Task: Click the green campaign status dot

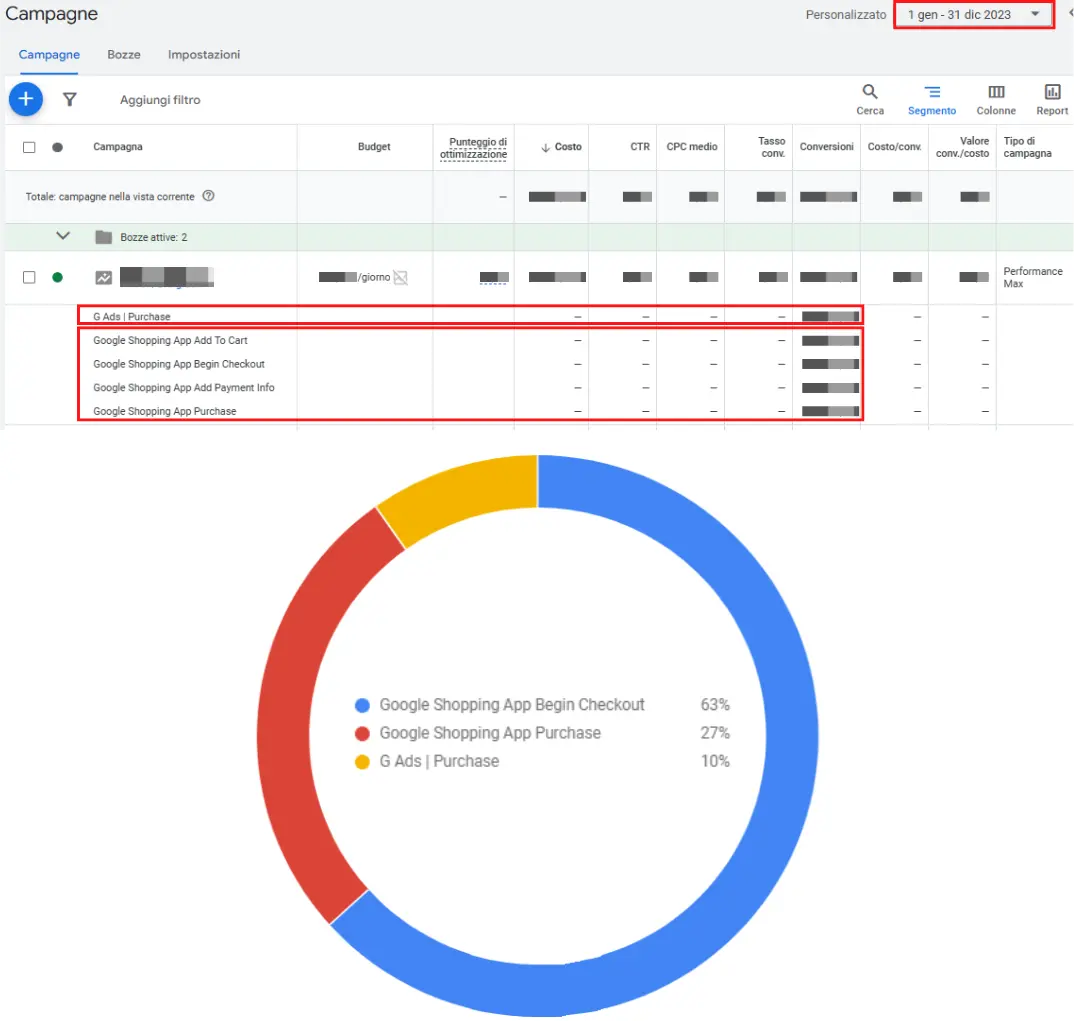Action: pyautogui.click(x=57, y=277)
